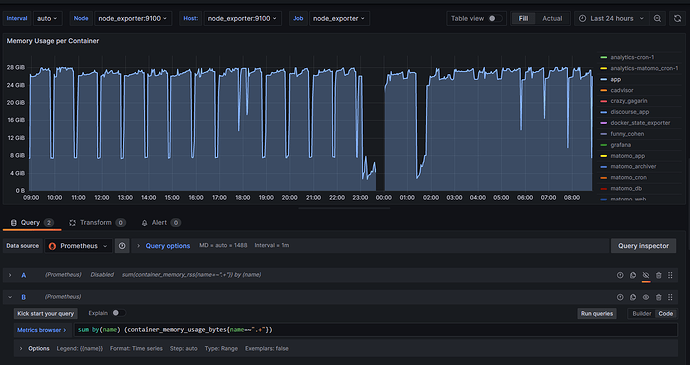Hide query B with eye icon
This screenshot has width=690, height=365.
(x=646, y=297)
